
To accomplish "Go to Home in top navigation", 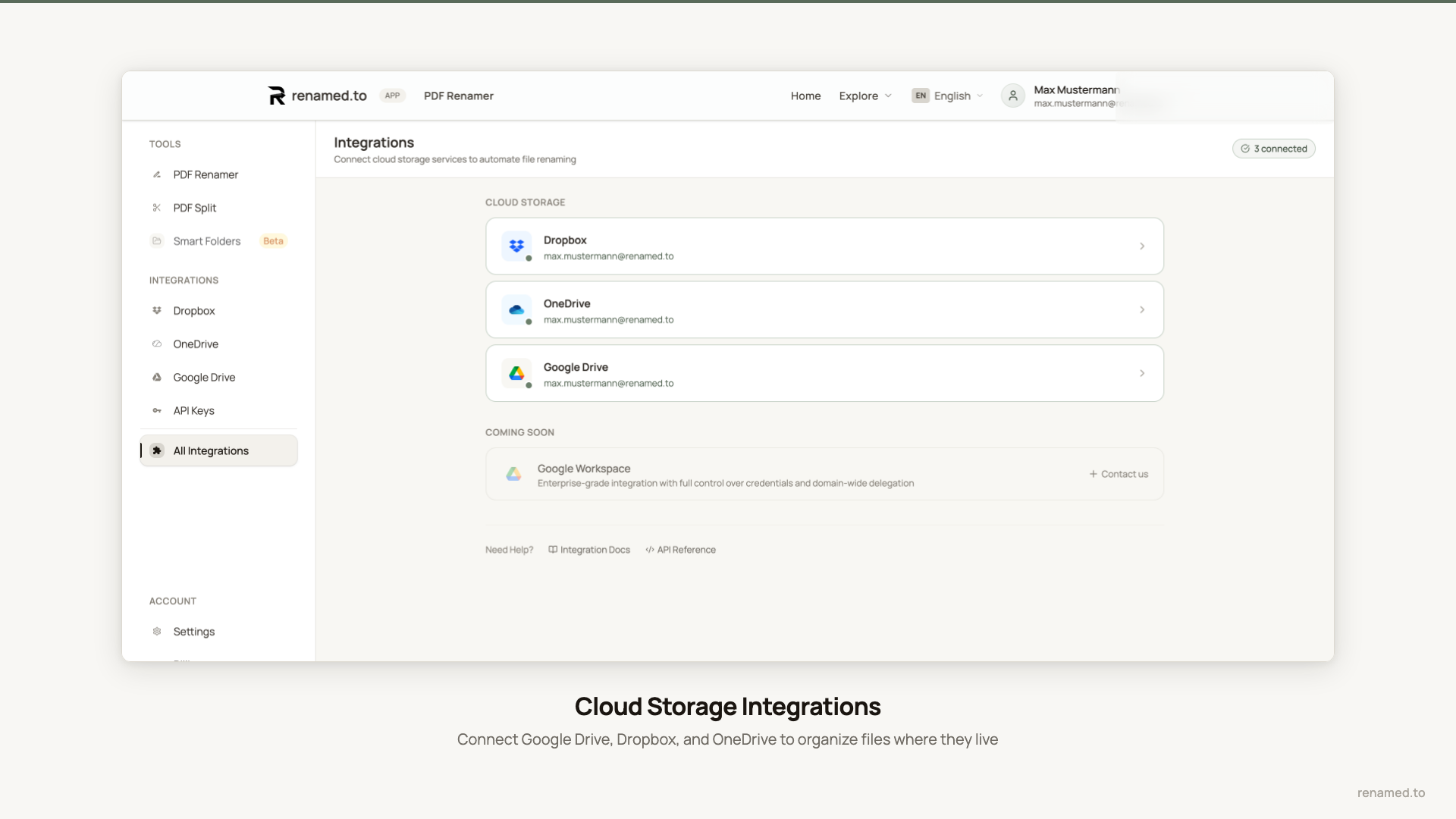I will (x=805, y=96).
